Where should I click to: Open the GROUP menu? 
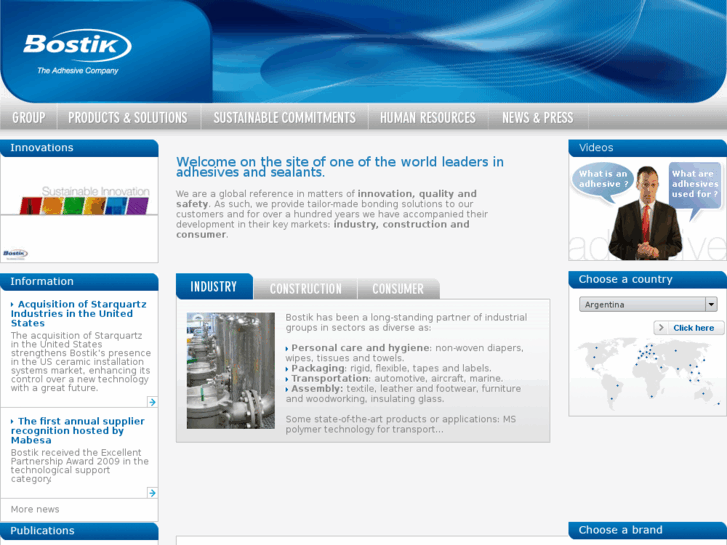[x=29, y=117]
